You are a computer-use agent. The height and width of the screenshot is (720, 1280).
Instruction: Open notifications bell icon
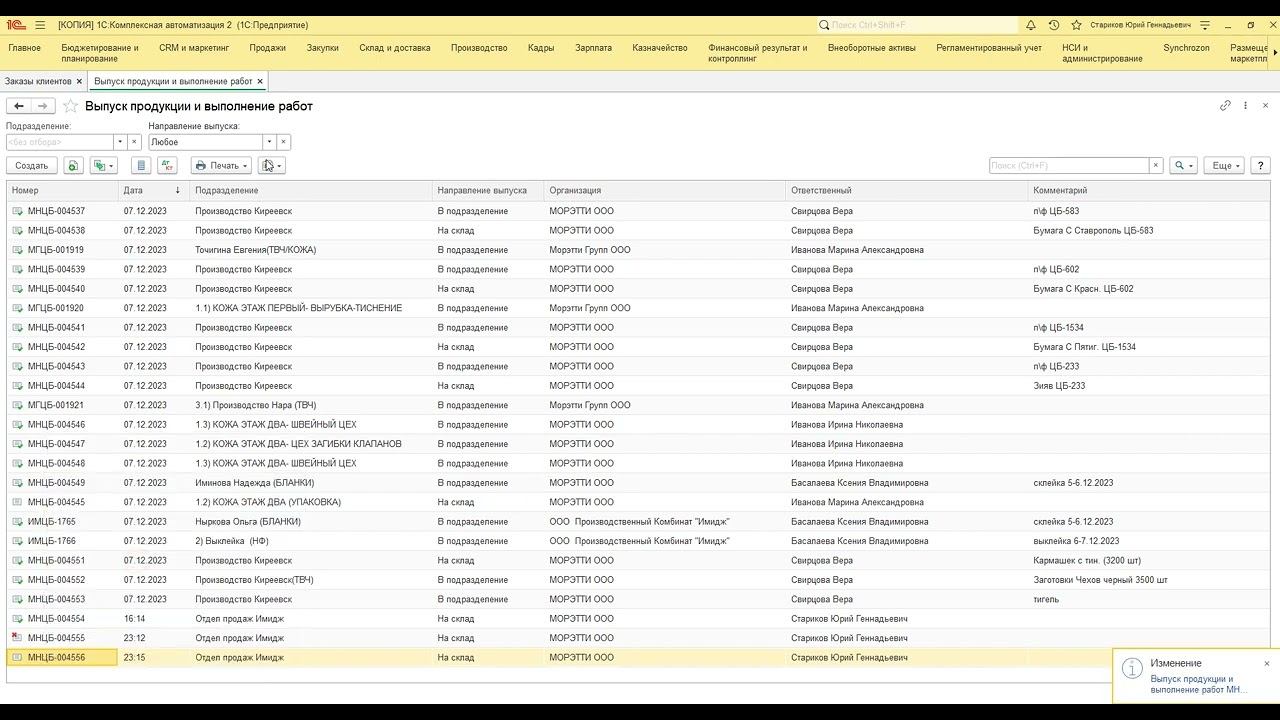[x=1031, y=25]
